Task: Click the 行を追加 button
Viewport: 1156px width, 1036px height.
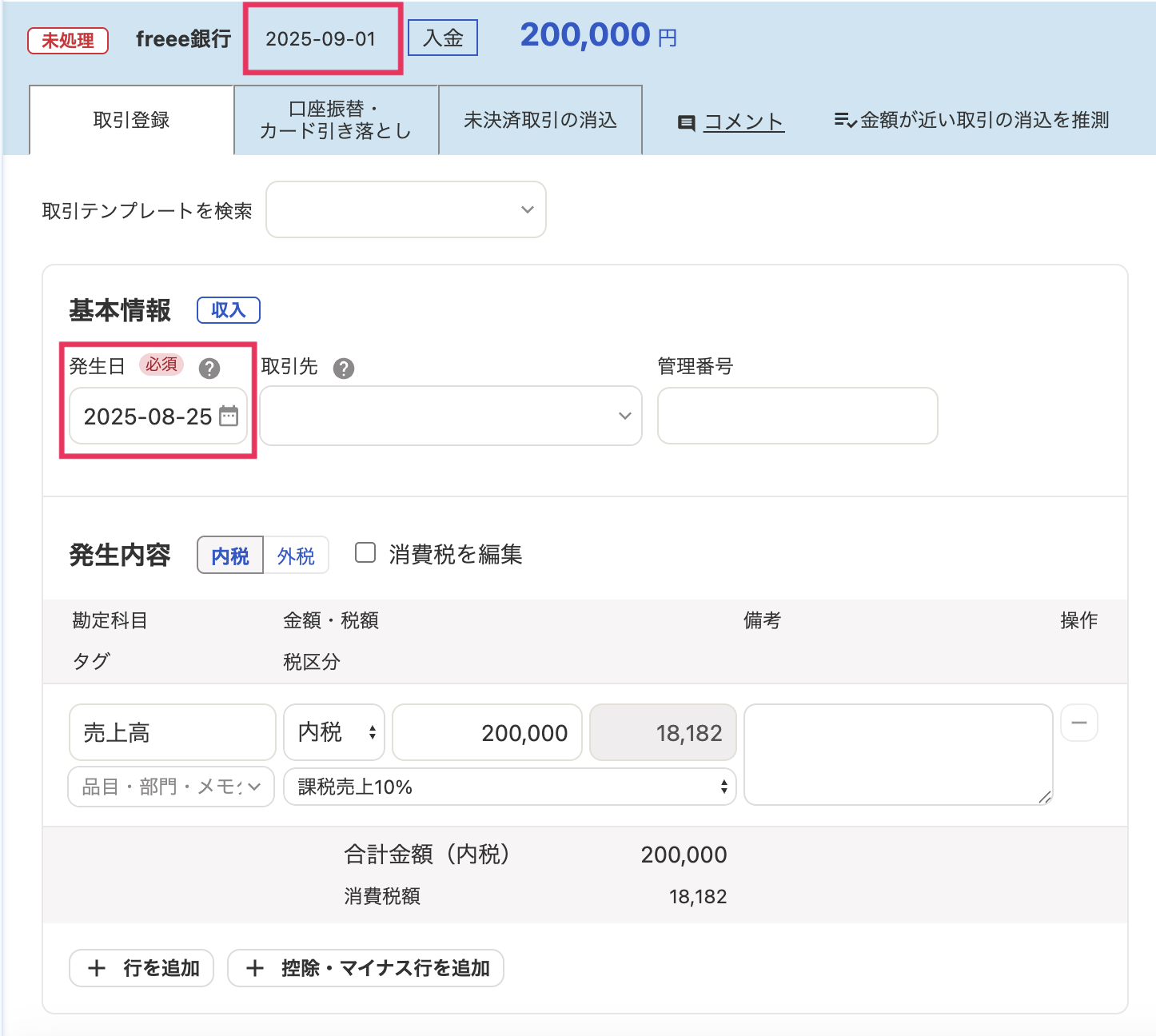Action: (141, 968)
